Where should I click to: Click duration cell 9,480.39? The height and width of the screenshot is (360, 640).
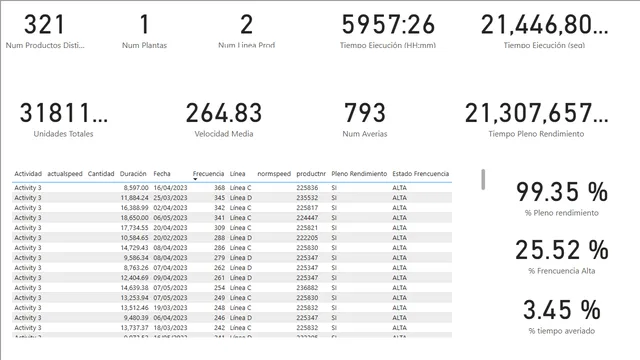pos(136,318)
